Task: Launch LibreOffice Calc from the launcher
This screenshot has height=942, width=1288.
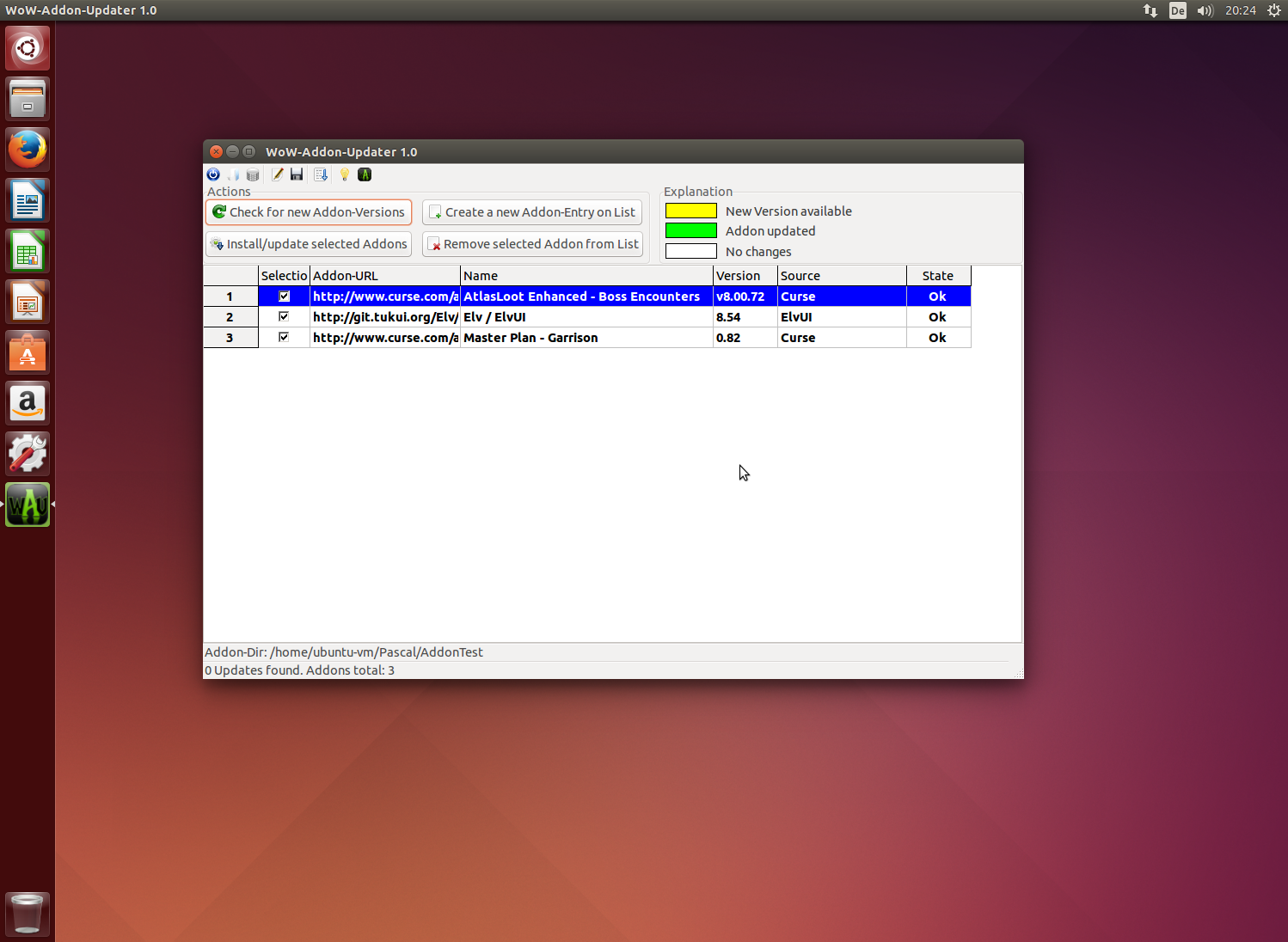Action: point(28,251)
